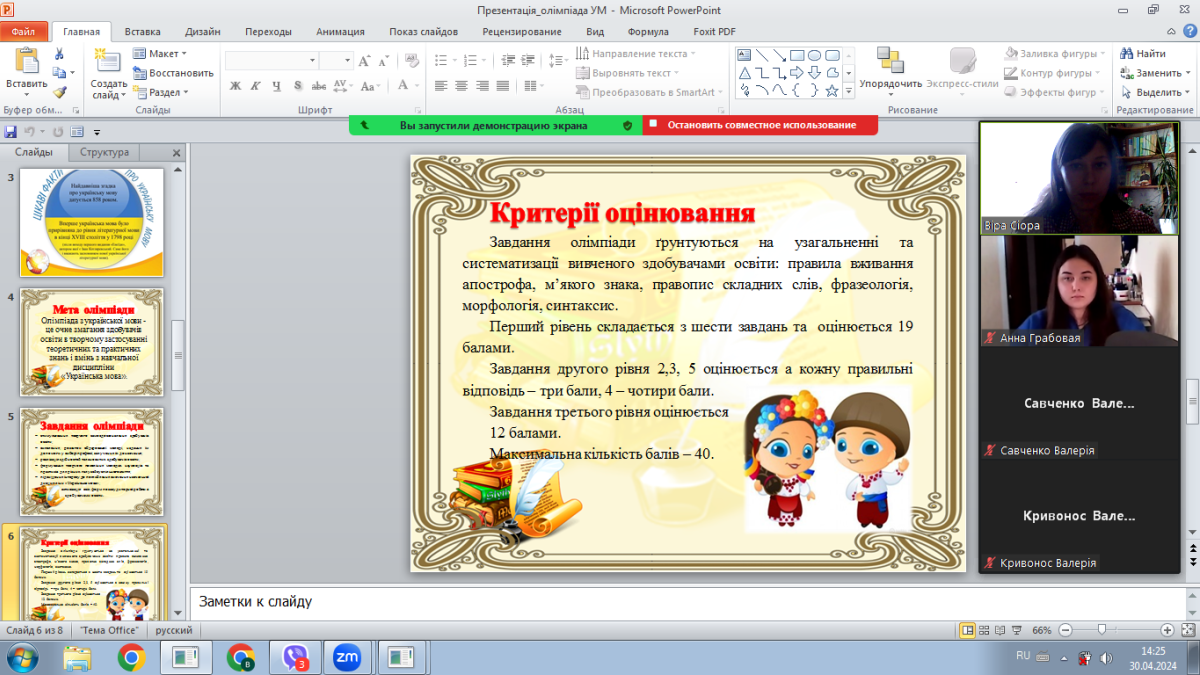Toggle bold Ж formatting

[235, 86]
